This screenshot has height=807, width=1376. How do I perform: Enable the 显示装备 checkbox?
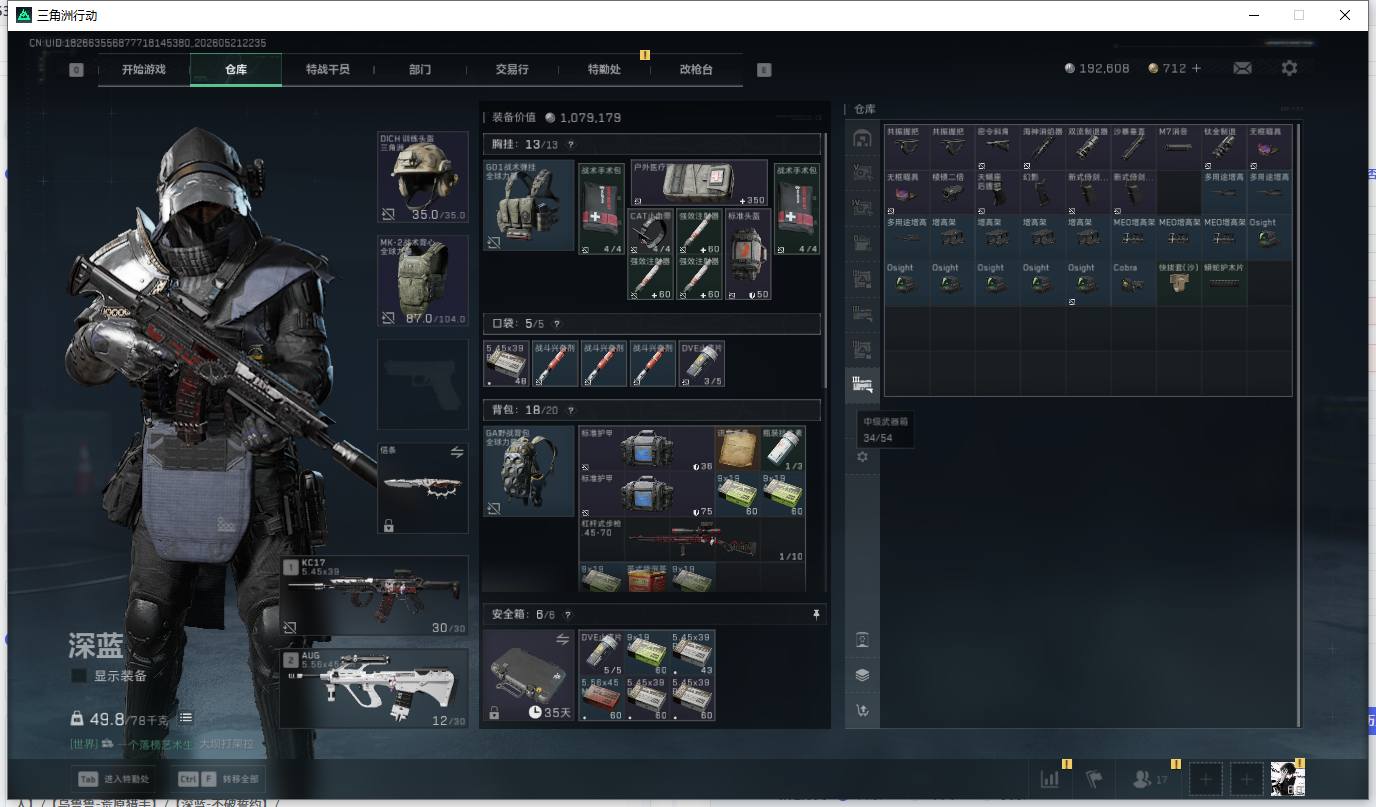(x=79, y=676)
